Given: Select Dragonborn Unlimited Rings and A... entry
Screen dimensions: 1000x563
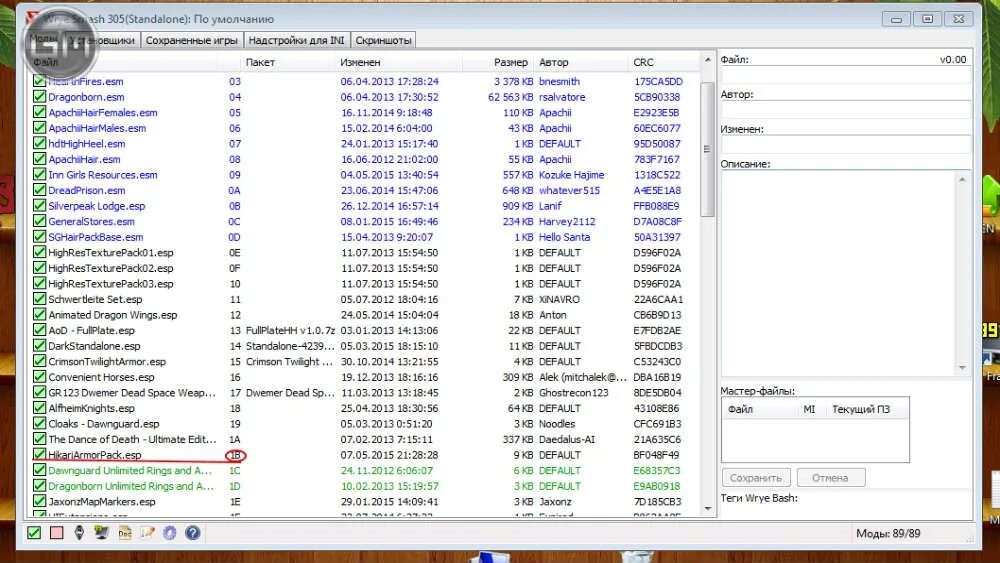Looking at the screenshot, I should point(131,486).
